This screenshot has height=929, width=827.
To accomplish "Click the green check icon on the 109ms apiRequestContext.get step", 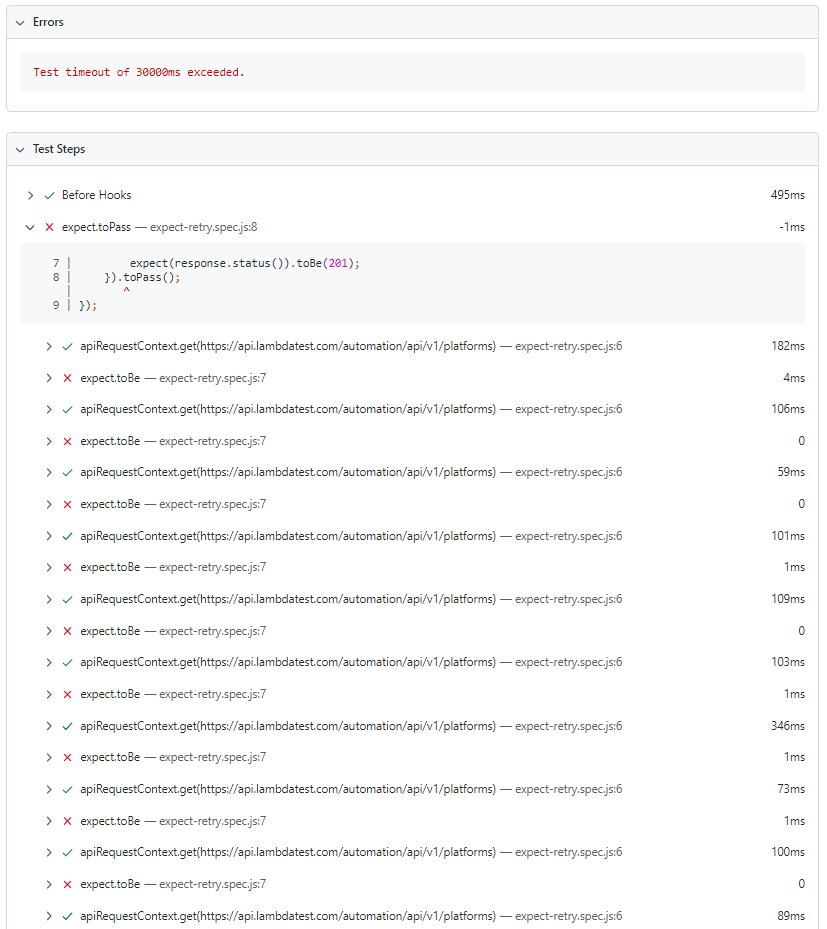I will (67, 599).
